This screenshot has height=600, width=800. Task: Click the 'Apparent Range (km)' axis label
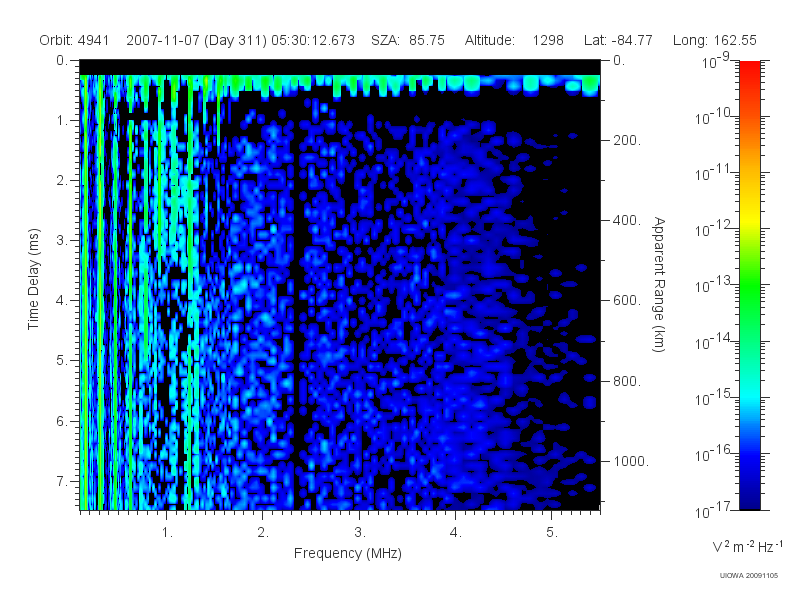659,285
